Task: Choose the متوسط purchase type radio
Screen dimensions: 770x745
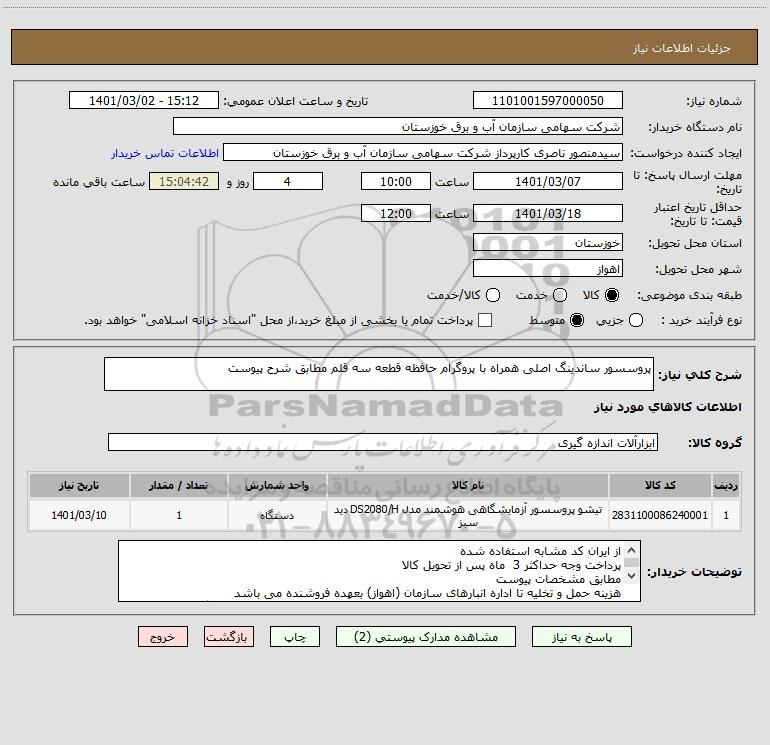Action: [x=577, y=320]
